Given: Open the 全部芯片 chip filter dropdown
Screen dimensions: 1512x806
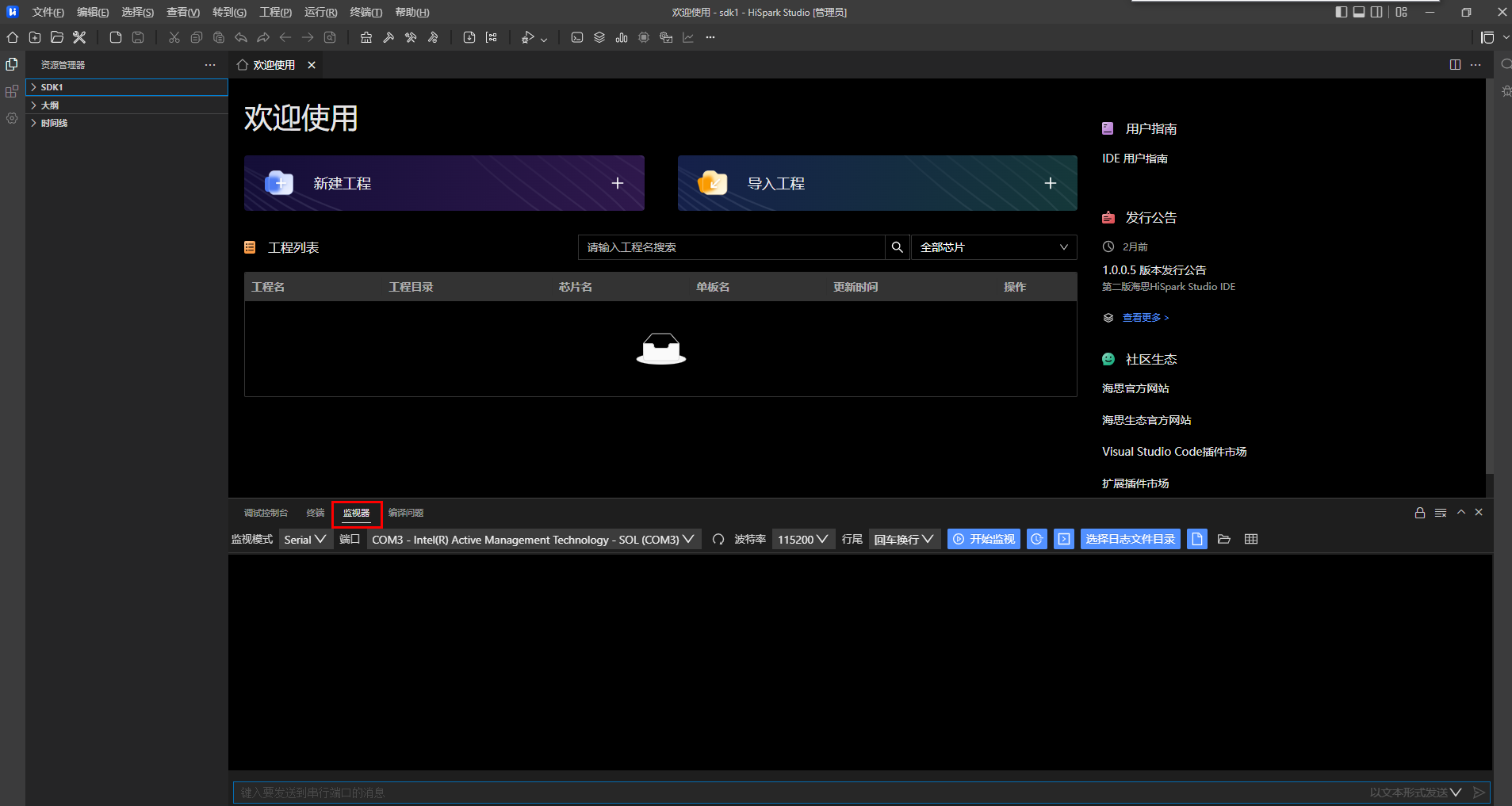Looking at the screenshot, I should tap(994, 247).
